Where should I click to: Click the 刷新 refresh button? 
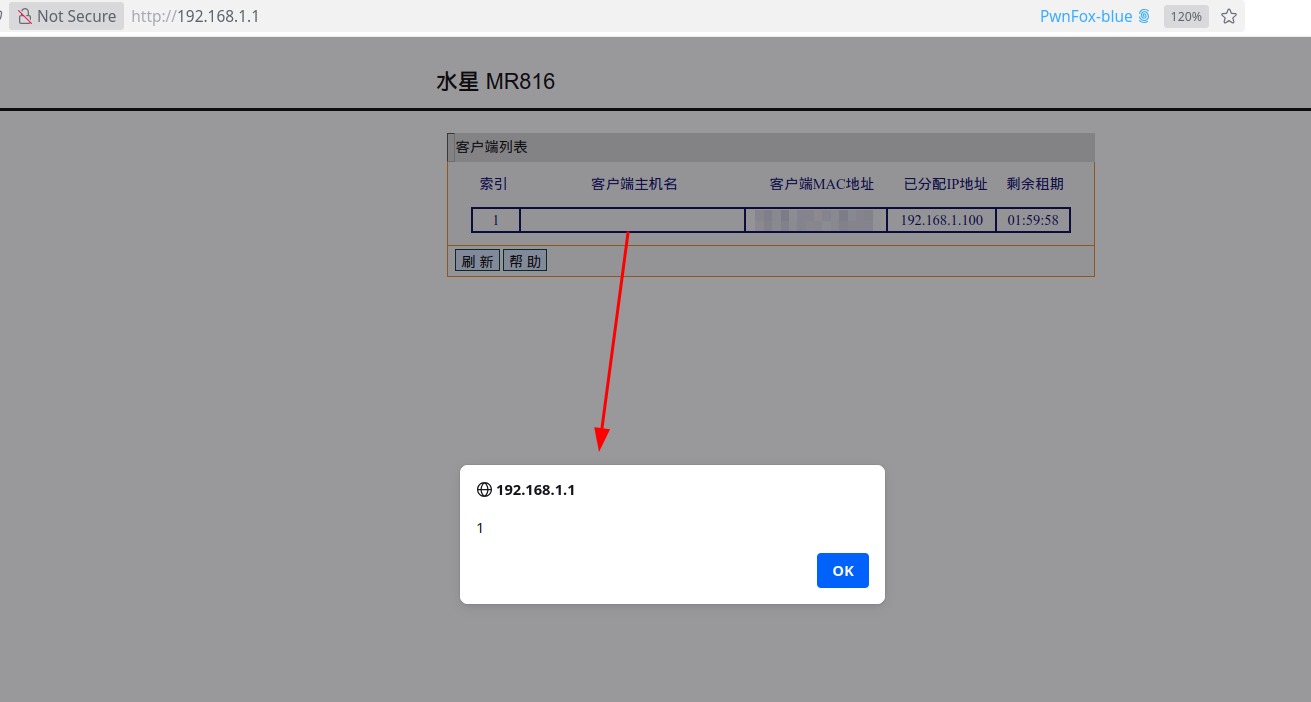(x=477, y=261)
